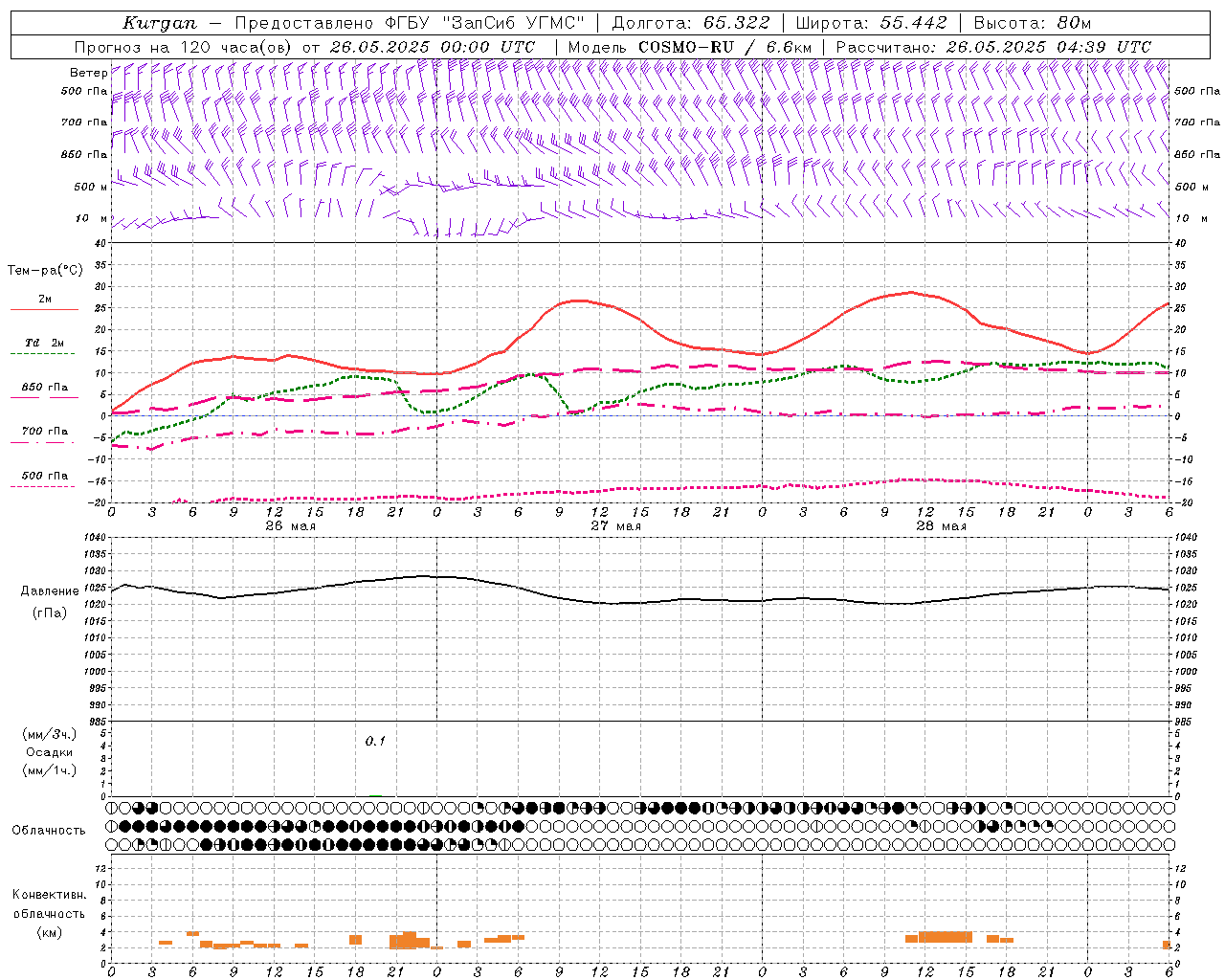Click the dash-dot 700 гПа temperature legend line

tap(42, 441)
